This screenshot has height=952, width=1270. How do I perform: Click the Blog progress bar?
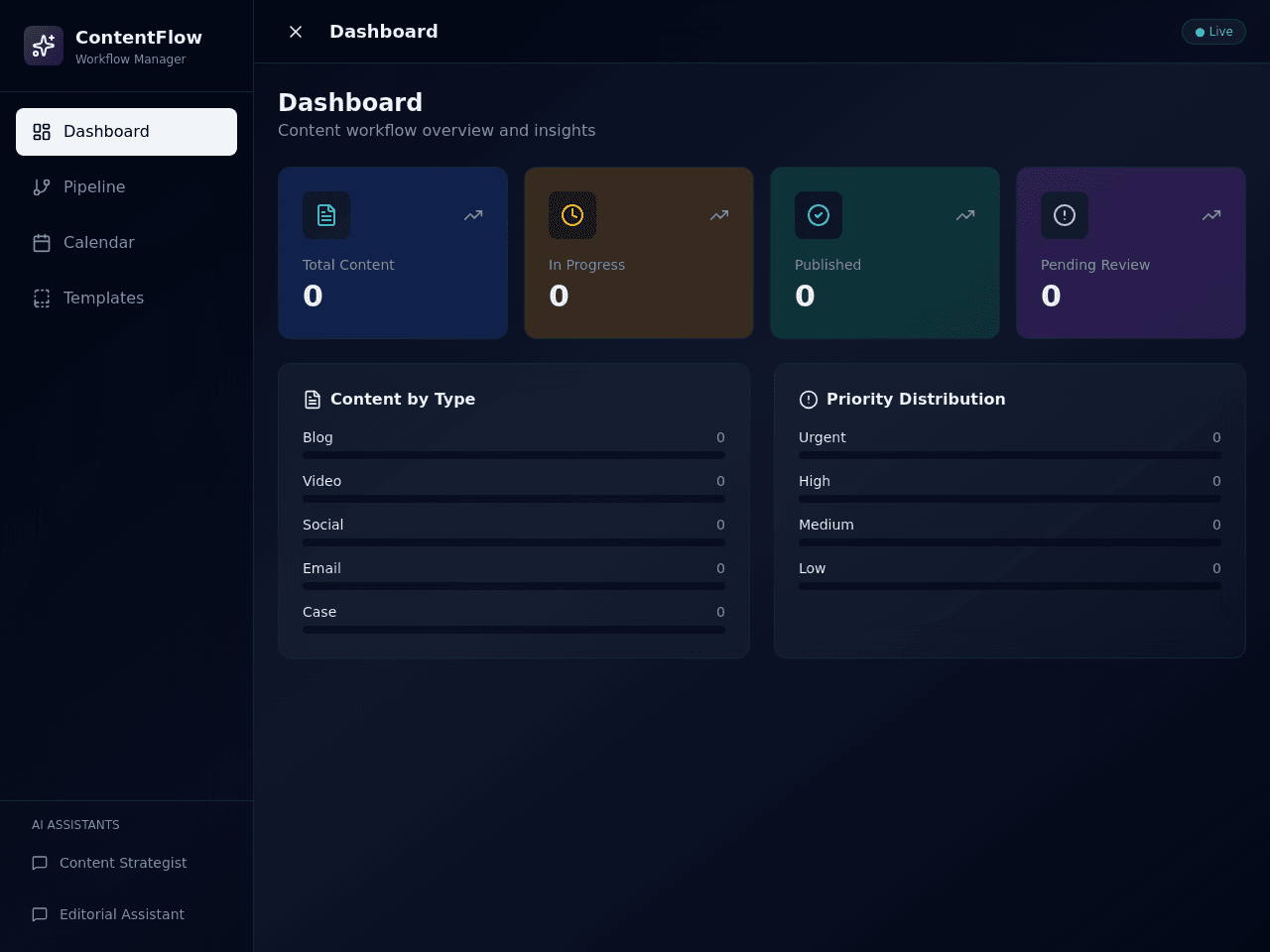point(514,455)
